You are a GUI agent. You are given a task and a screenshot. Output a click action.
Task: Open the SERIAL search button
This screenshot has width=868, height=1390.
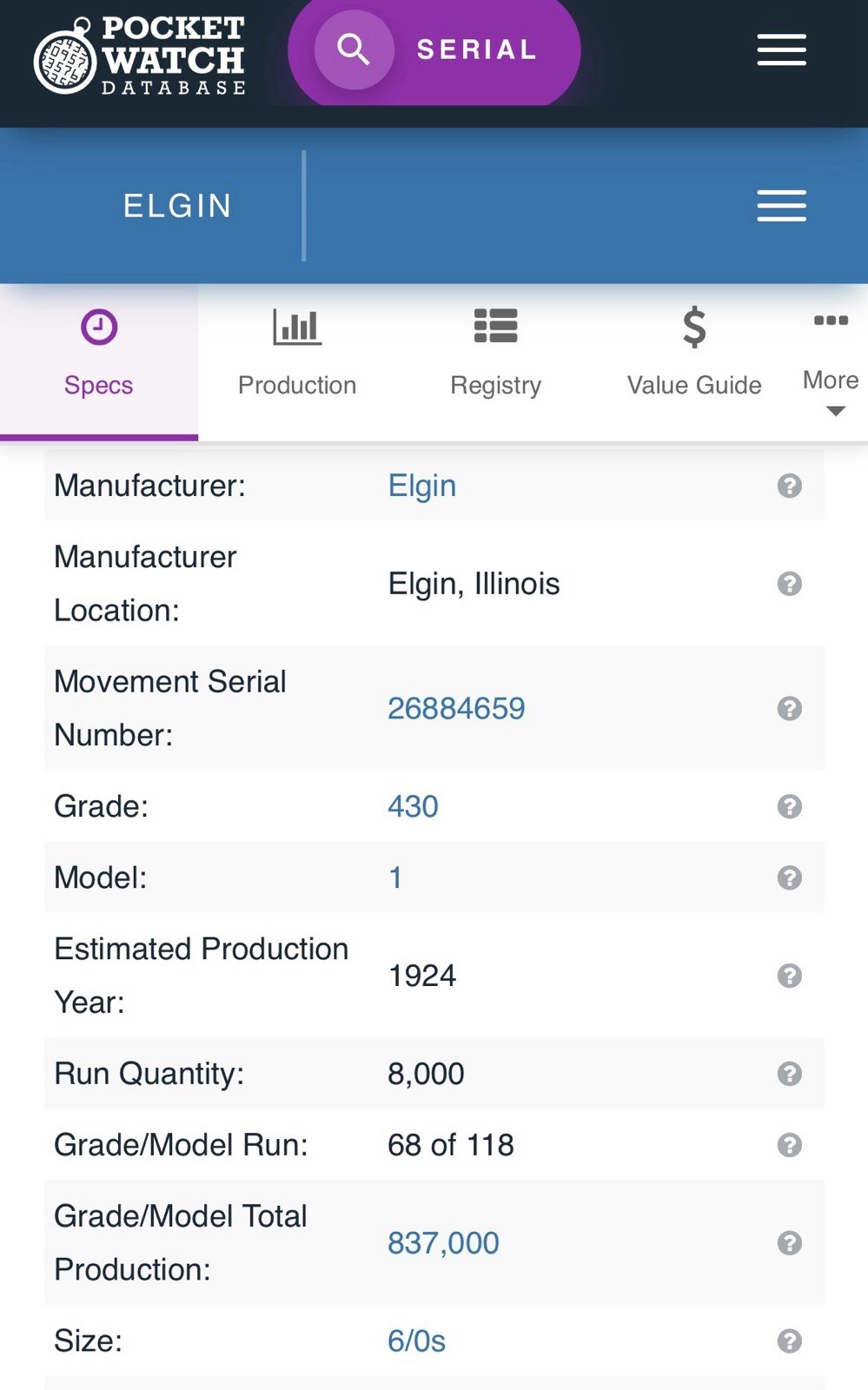click(x=434, y=50)
